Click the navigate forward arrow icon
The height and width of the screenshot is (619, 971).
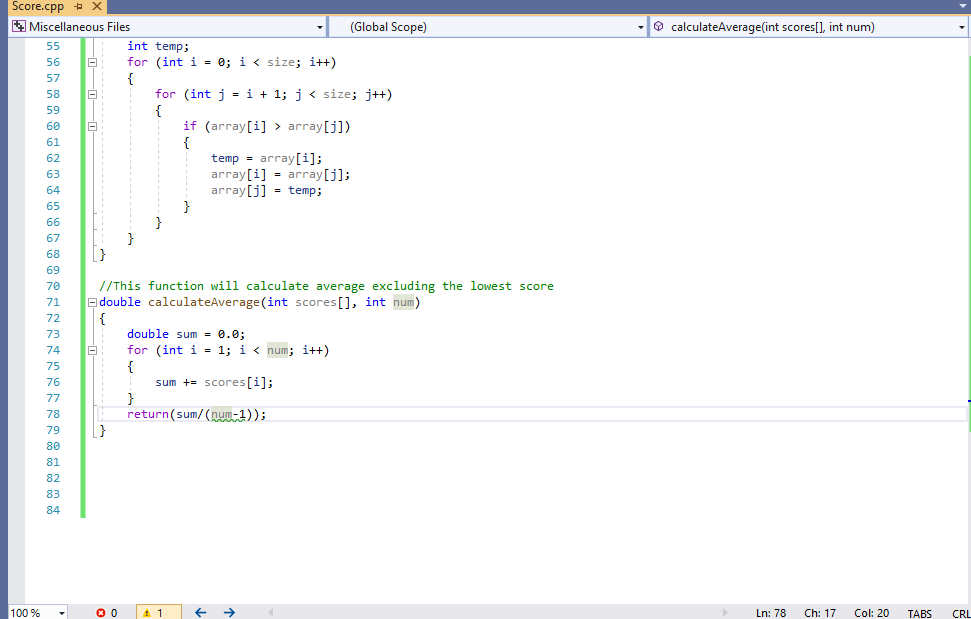(x=228, y=612)
